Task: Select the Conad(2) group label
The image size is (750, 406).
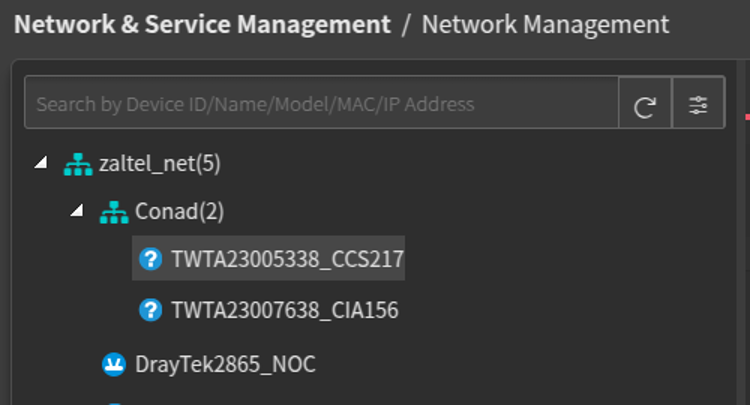Action: (179, 211)
